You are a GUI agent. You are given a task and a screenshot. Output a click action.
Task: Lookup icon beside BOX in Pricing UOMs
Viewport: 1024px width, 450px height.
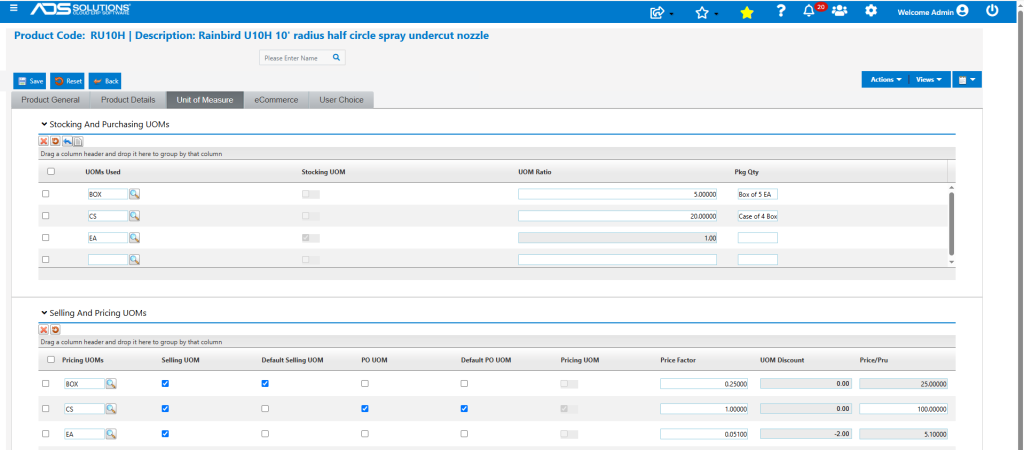click(111, 384)
